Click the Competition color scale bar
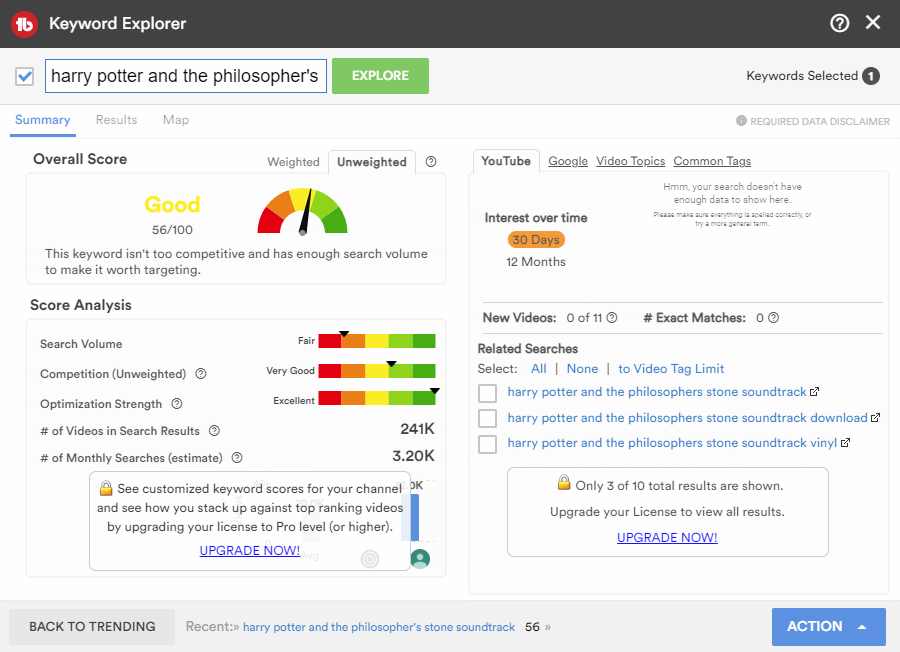 click(x=377, y=371)
